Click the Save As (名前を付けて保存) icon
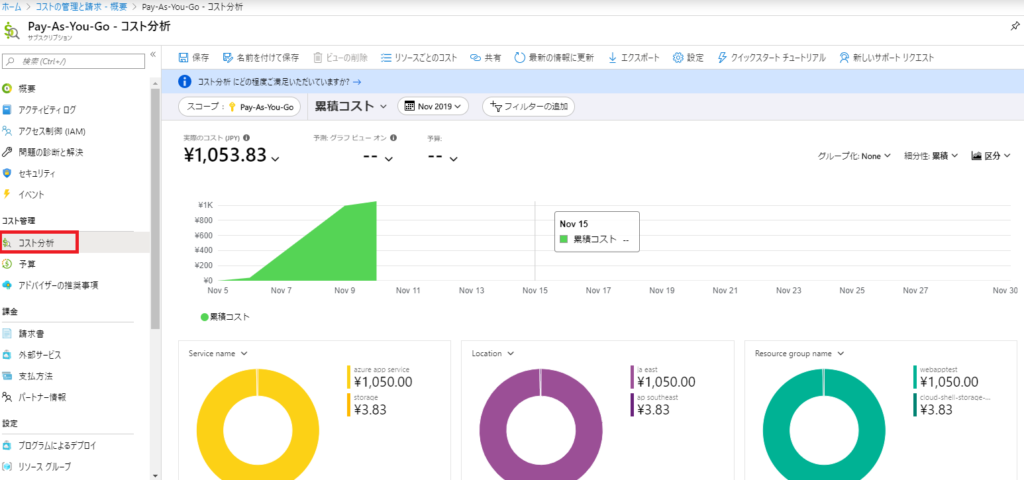 coord(227,57)
